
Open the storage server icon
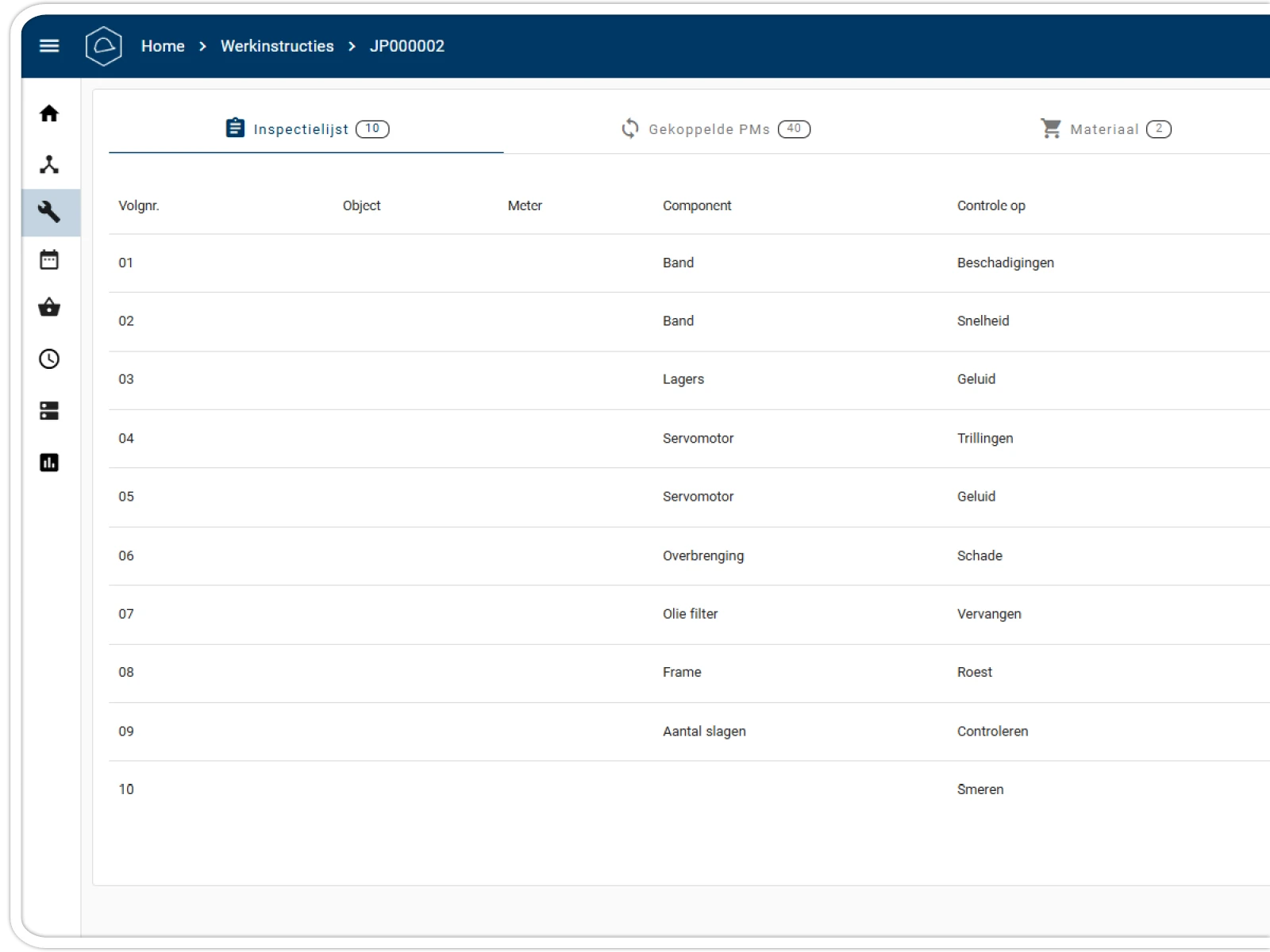[49, 411]
